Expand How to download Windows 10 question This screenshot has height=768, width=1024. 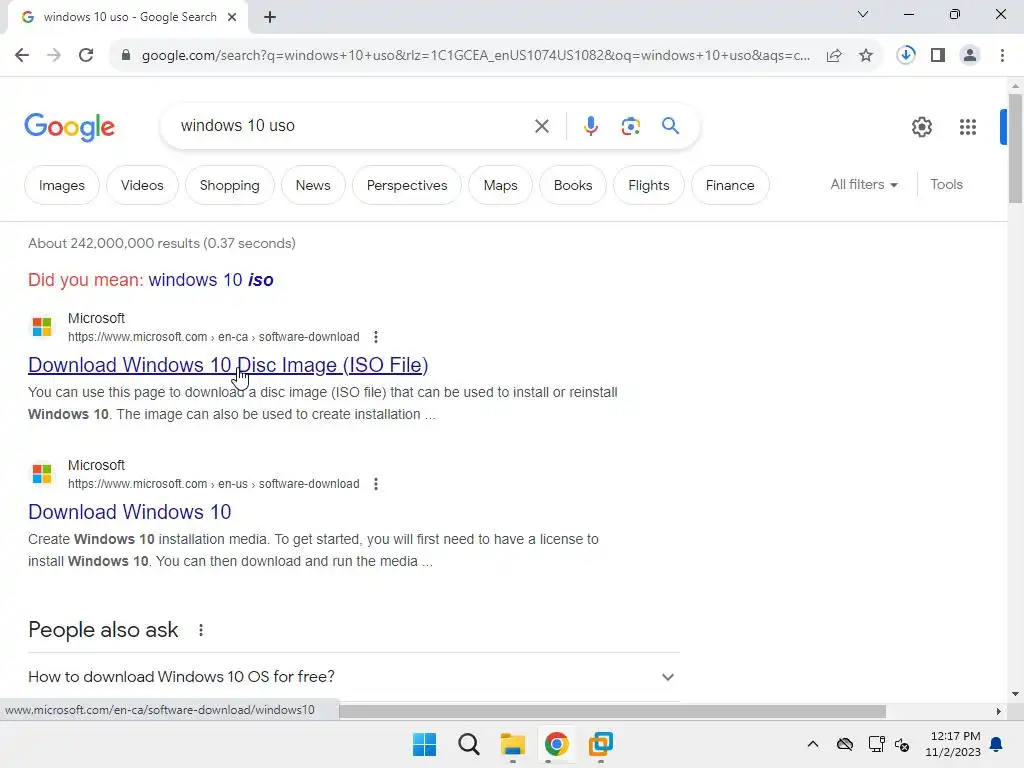pyautogui.click(x=353, y=677)
